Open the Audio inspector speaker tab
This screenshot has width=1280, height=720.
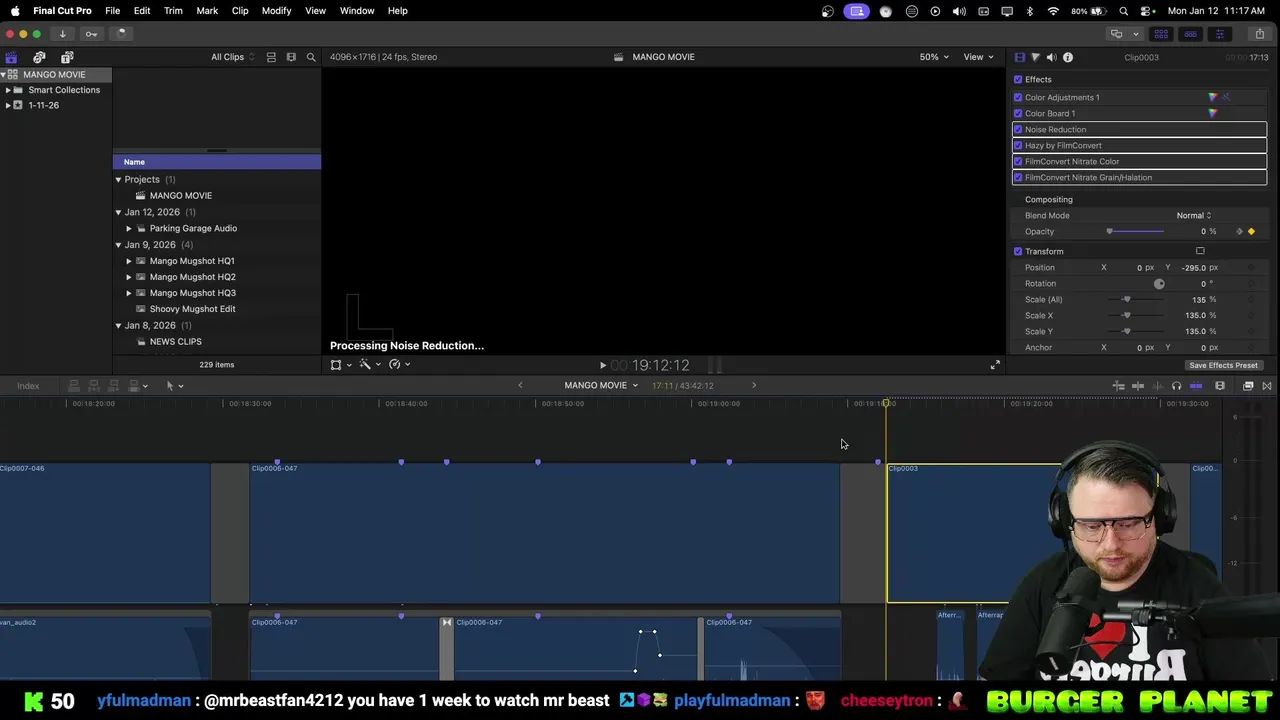[1051, 57]
